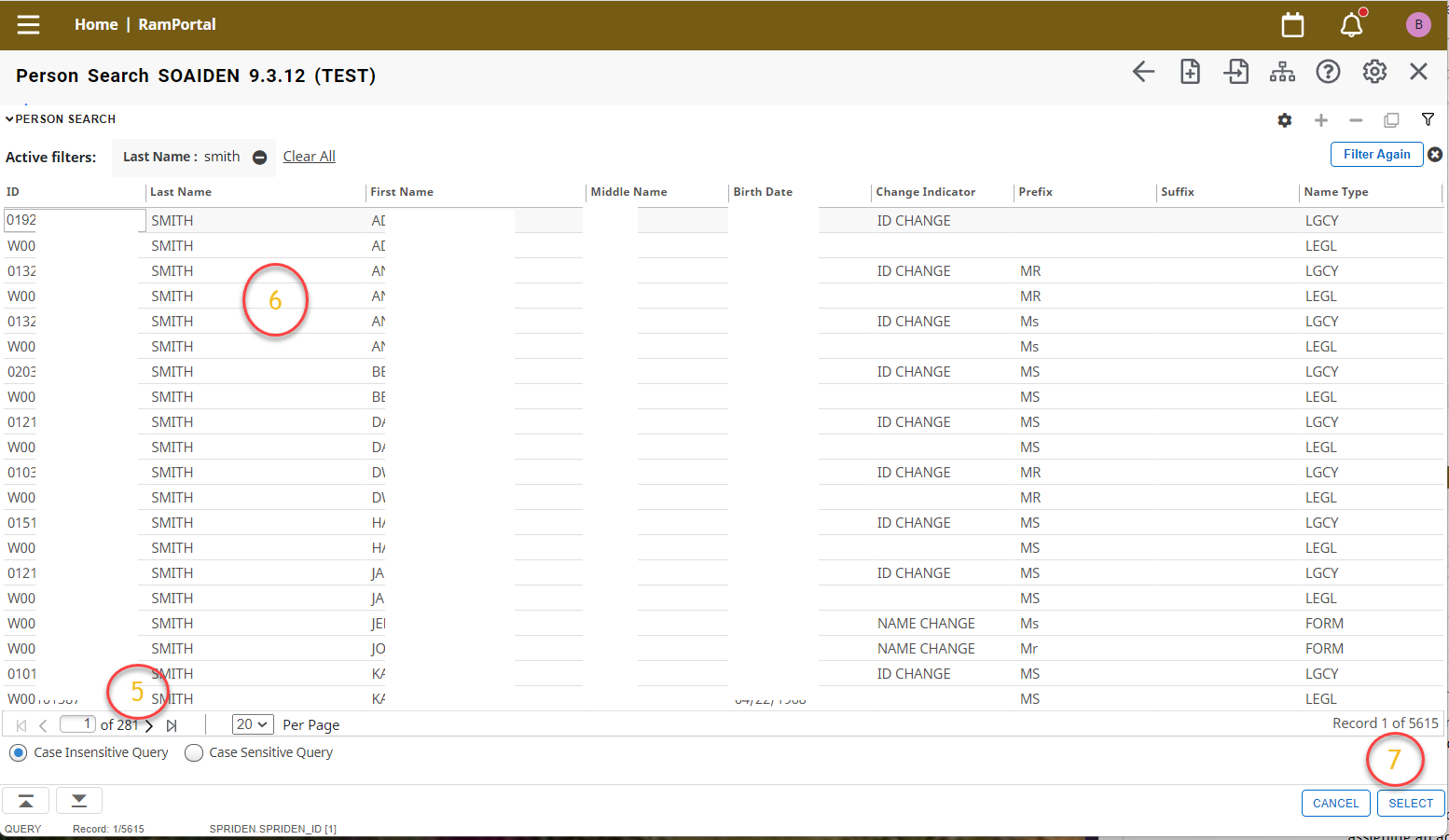Open the calendar icon in header

[1292, 25]
